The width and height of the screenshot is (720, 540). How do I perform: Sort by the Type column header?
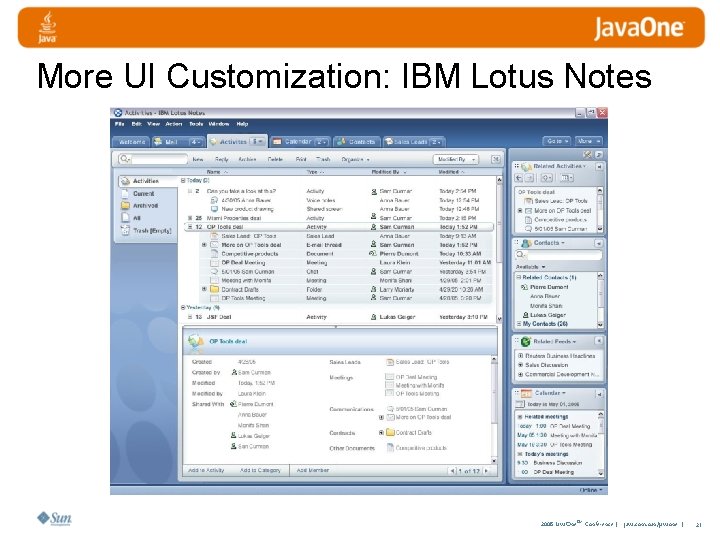(315, 172)
